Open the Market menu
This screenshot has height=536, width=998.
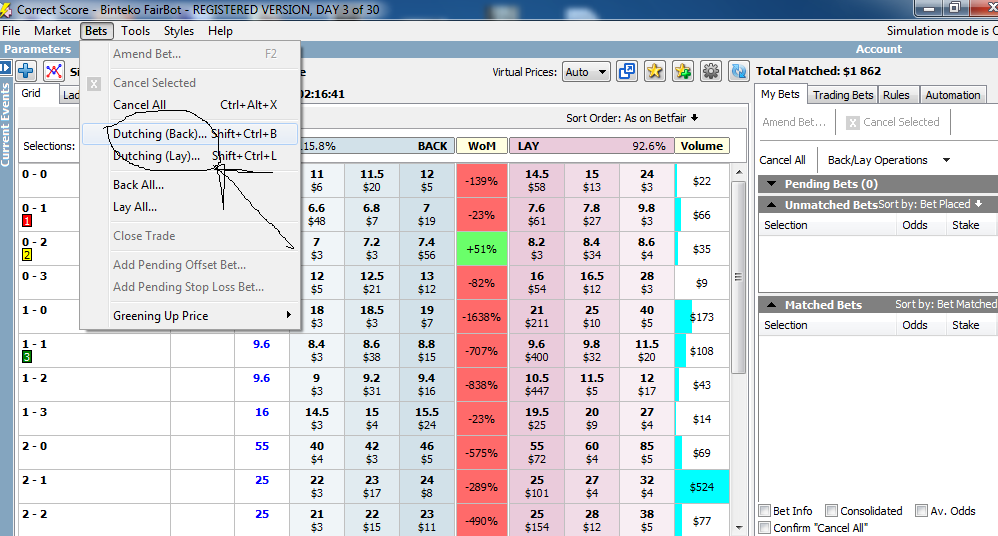pyautogui.click(x=52, y=31)
